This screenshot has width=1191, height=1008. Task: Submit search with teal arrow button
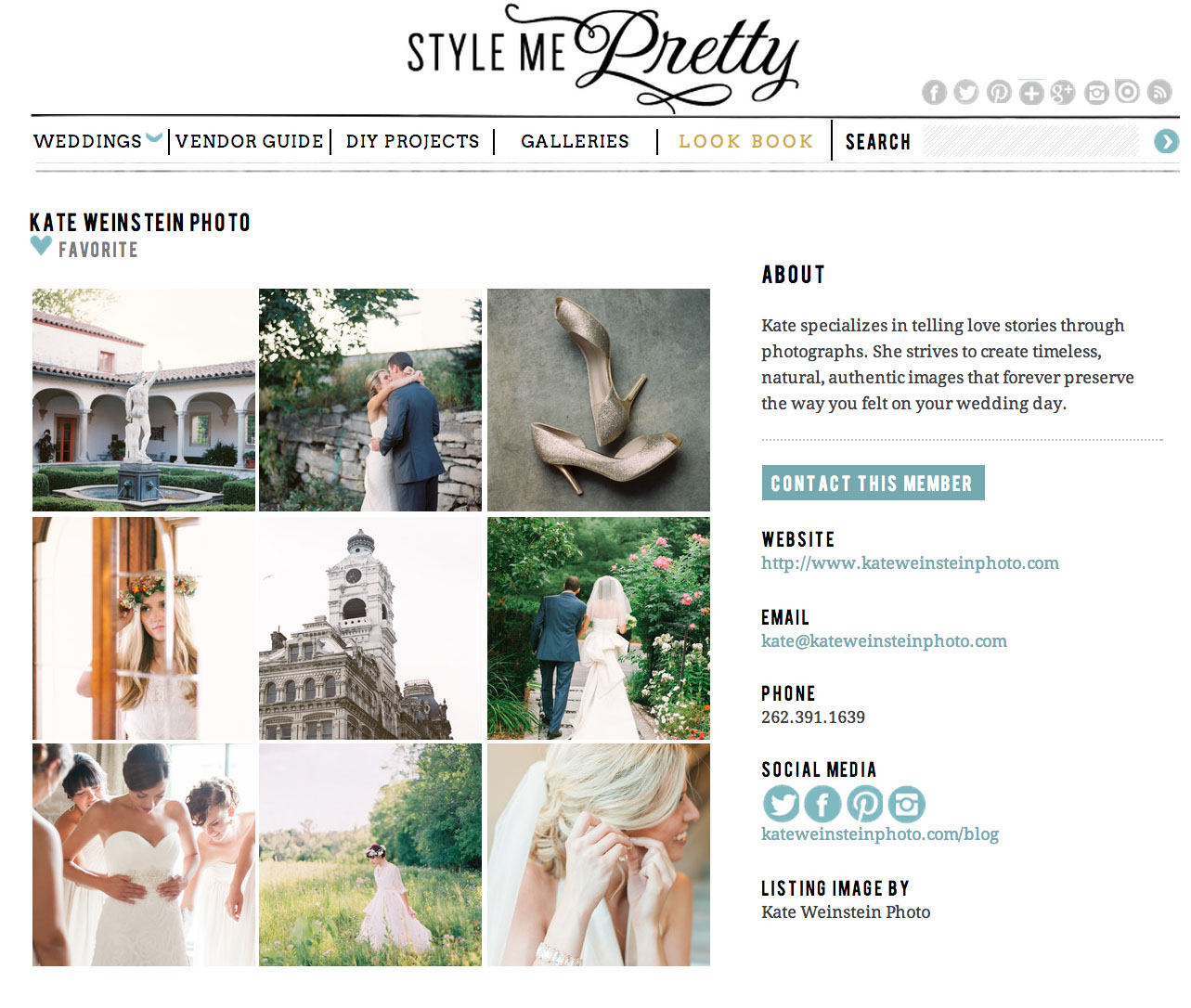coord(1166,141)
